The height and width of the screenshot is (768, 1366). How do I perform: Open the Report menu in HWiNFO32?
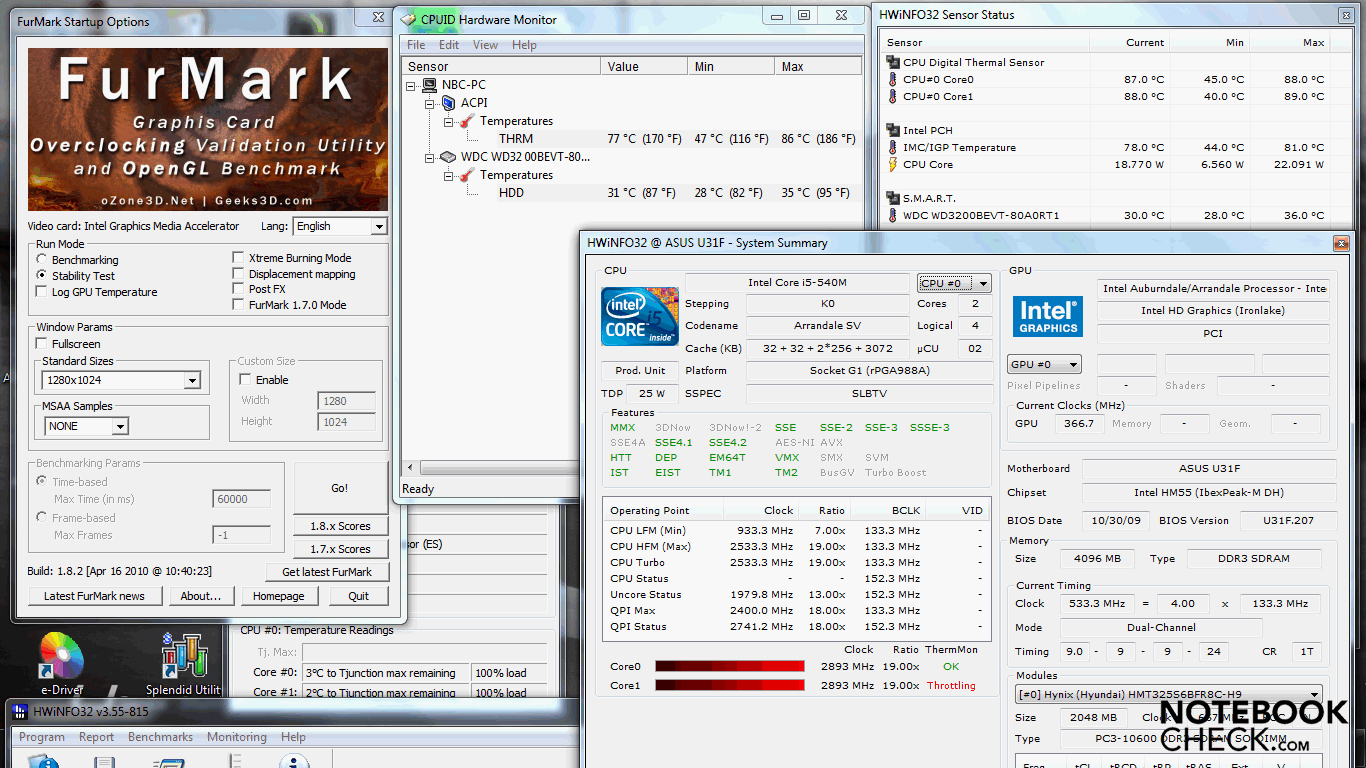96,737
